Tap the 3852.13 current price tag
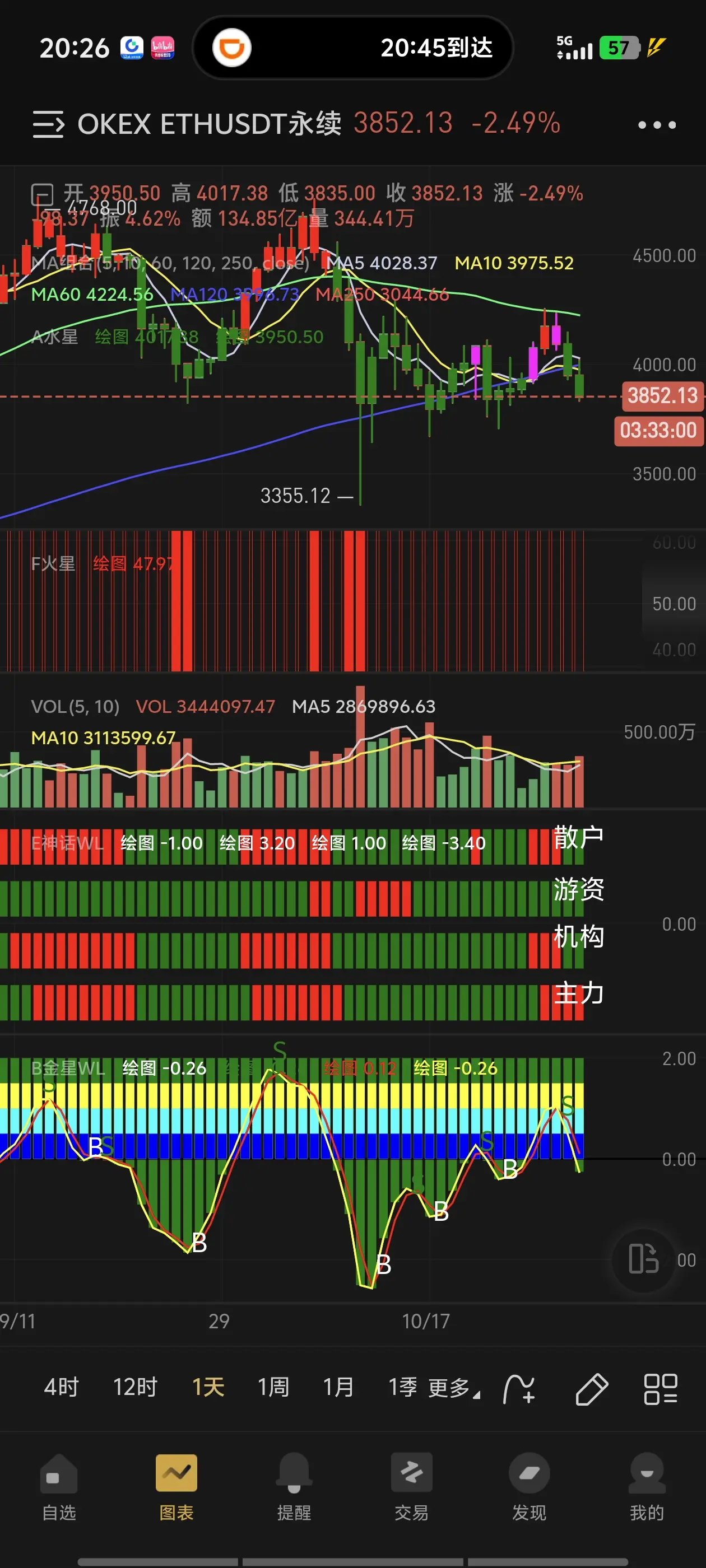 (x=663, y=396)
